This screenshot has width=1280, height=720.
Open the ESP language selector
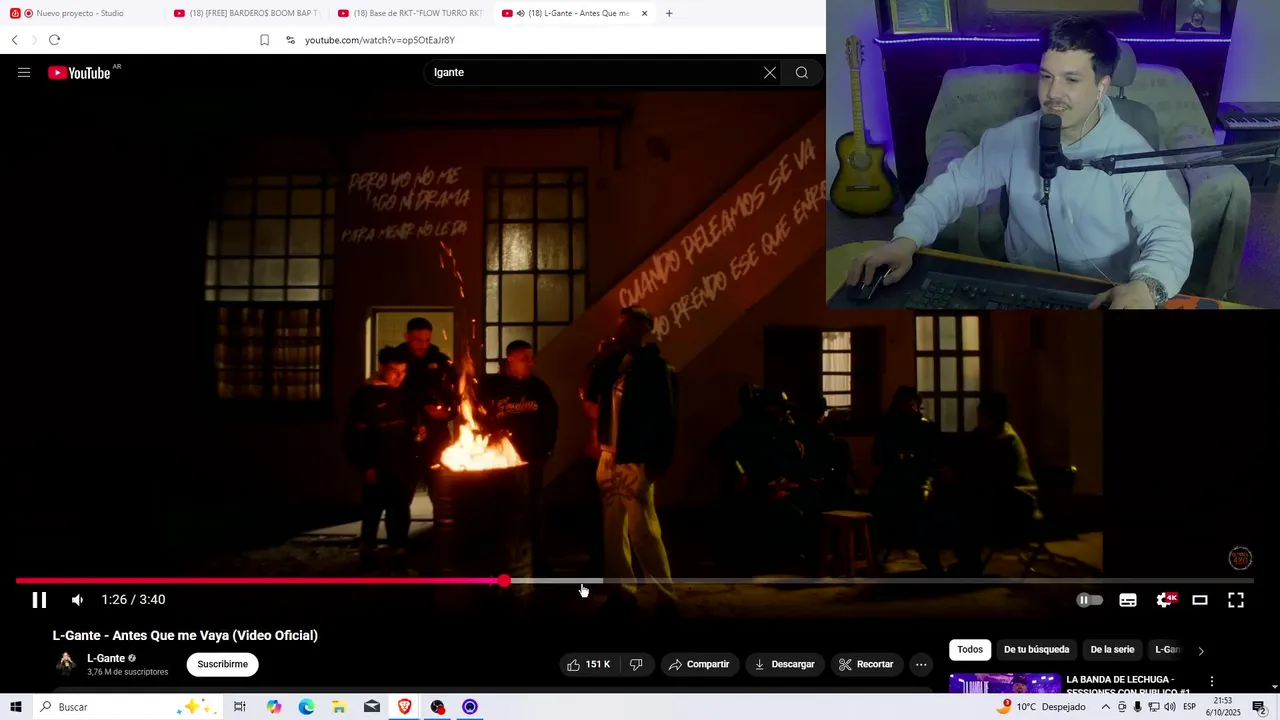coord(1191,707)
